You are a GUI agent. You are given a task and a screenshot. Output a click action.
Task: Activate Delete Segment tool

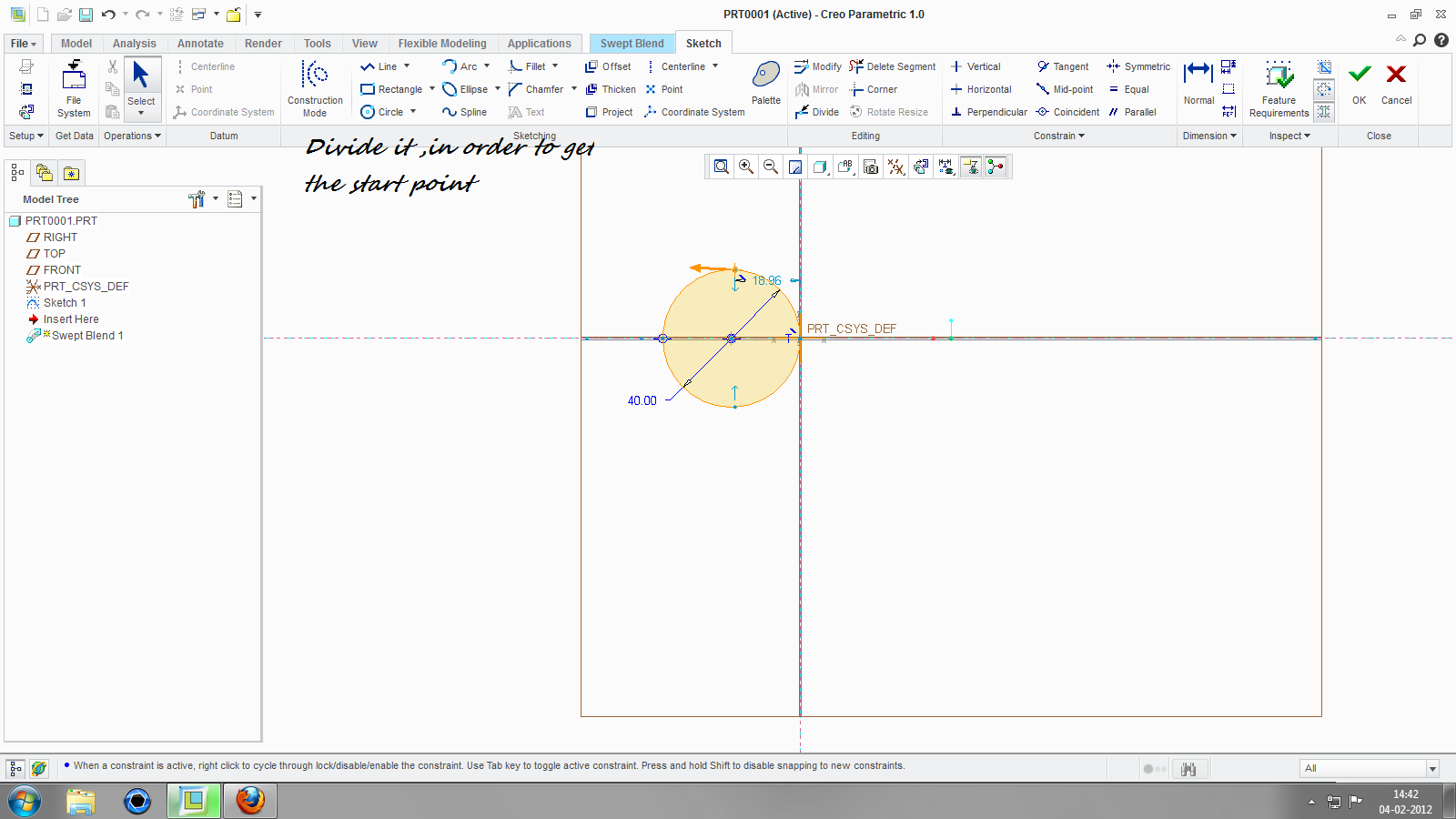point(892,66)
